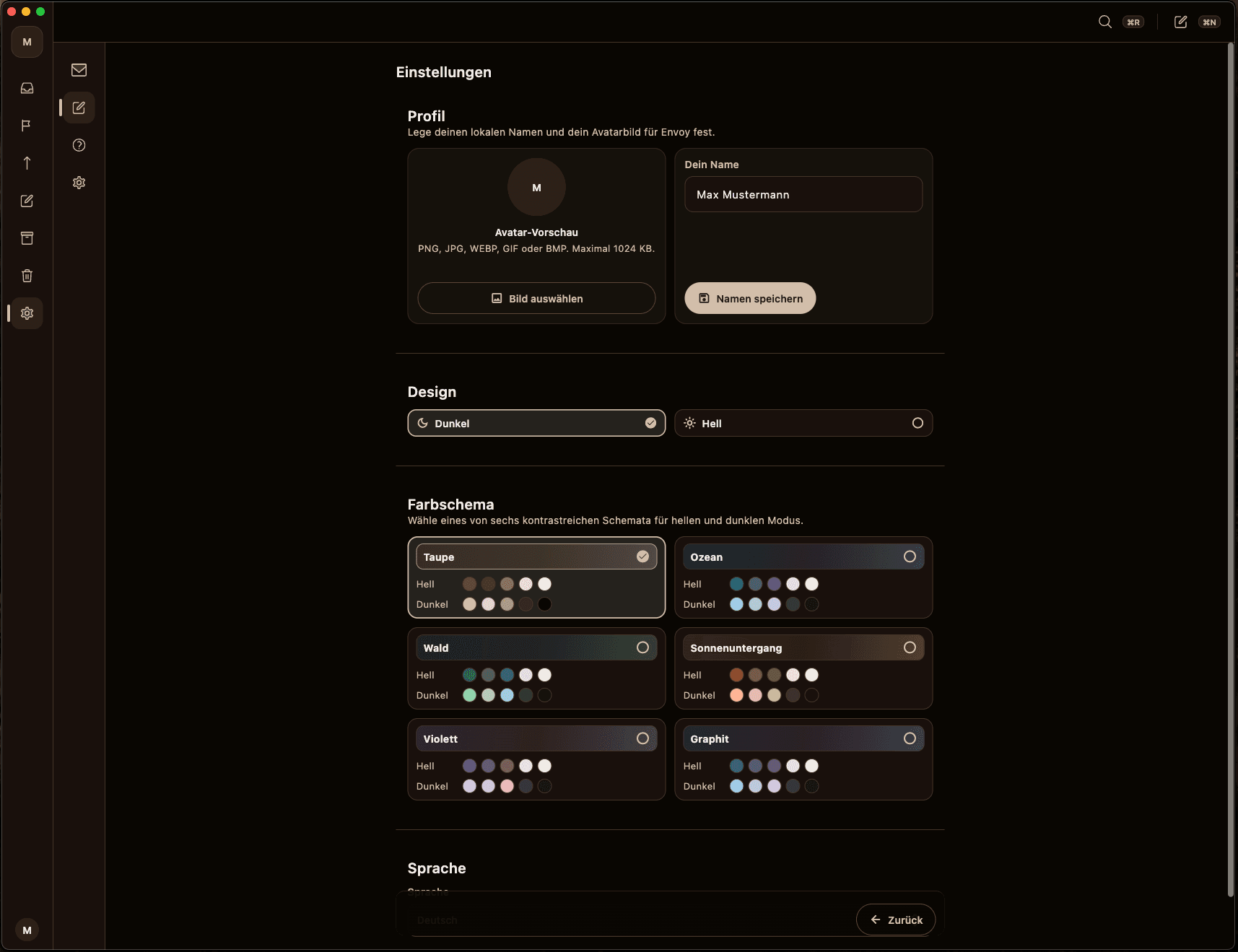Image resolution: width=1238 pixels, height=952 pixels.
Task: Open the help icon in the sidebar
Action: [79, 145]
